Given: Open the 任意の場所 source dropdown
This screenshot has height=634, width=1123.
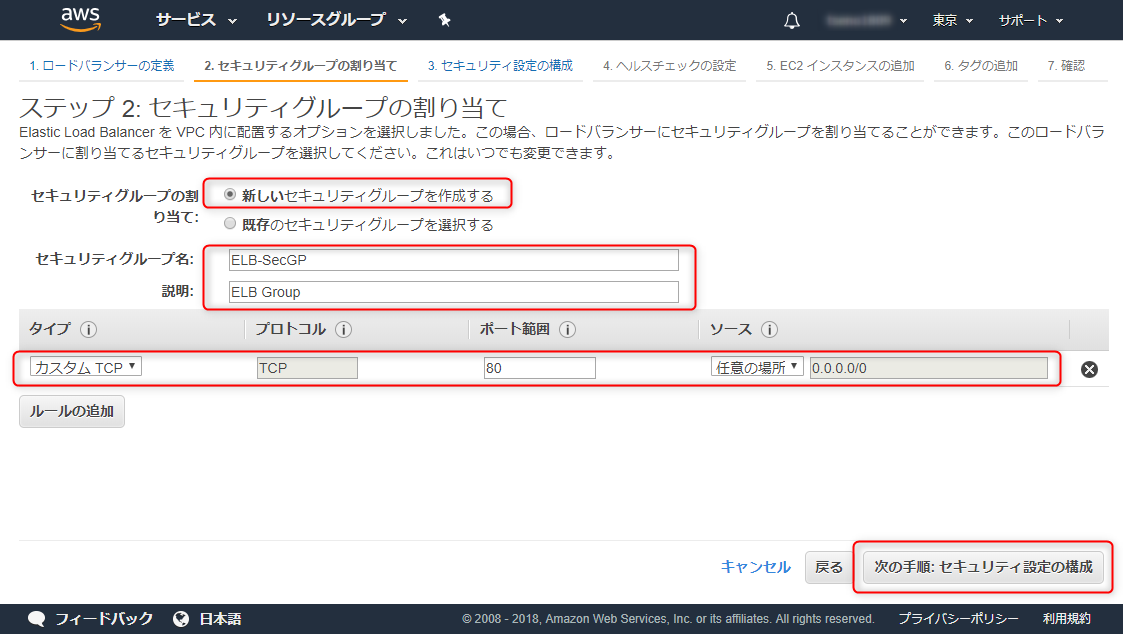Looking at the screenshot, I should click(757, 368).
